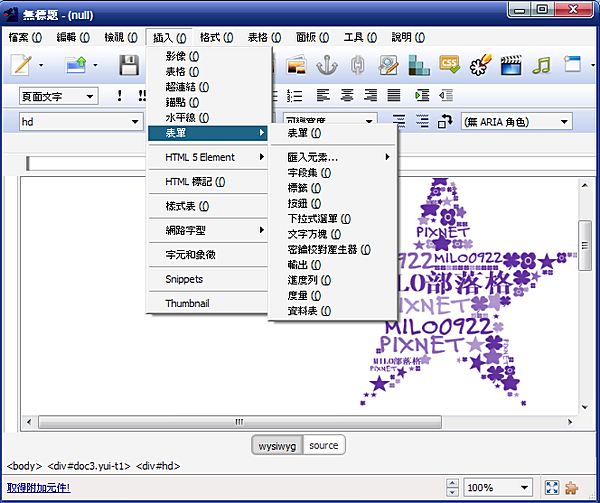The image size is (600, 503).
Task: Select 下拉式選單 in the form submenu
Action: point(332,219)
